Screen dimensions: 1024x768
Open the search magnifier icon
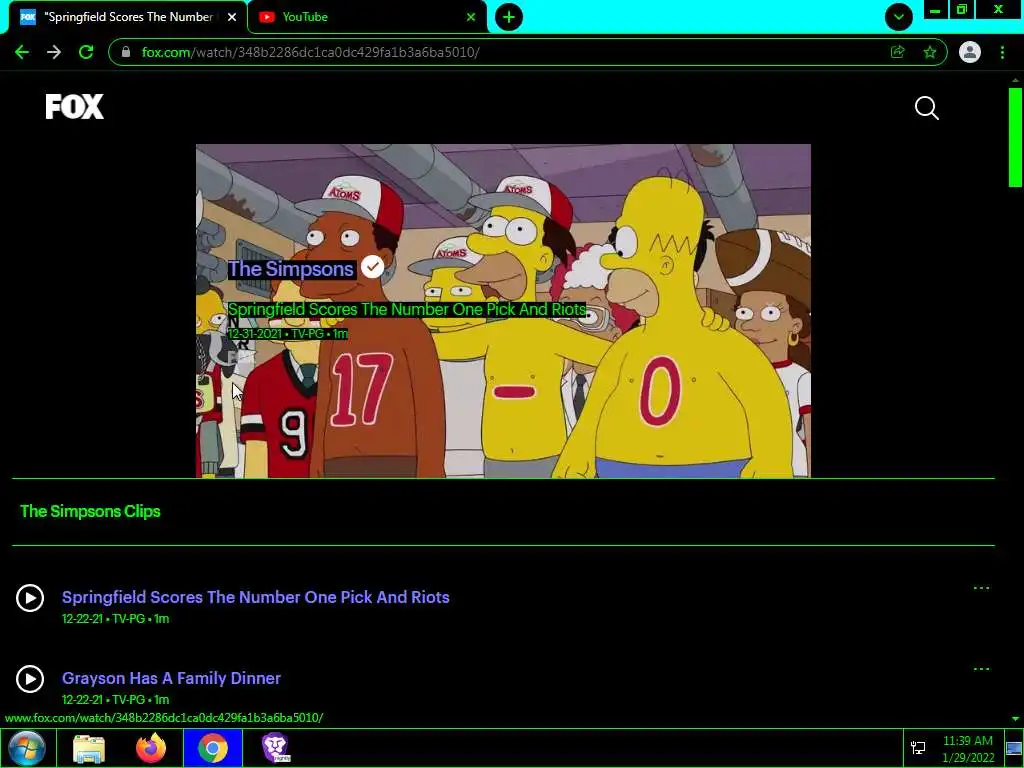927,108
